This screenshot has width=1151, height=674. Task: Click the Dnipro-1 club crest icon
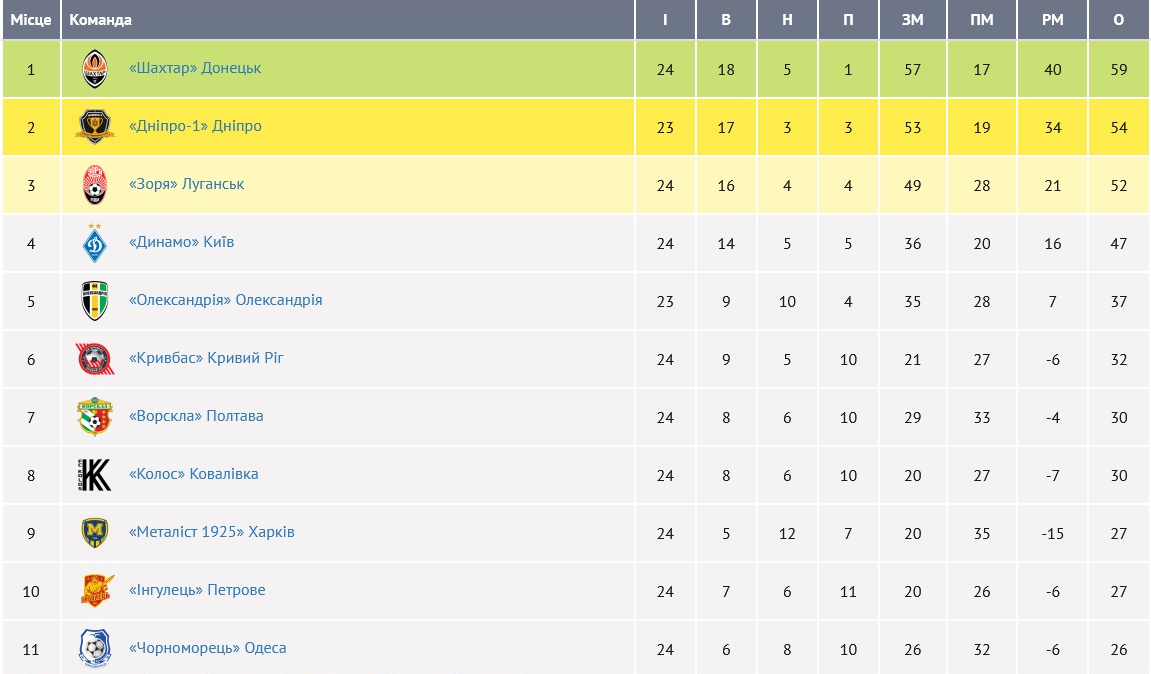[95, 127]
